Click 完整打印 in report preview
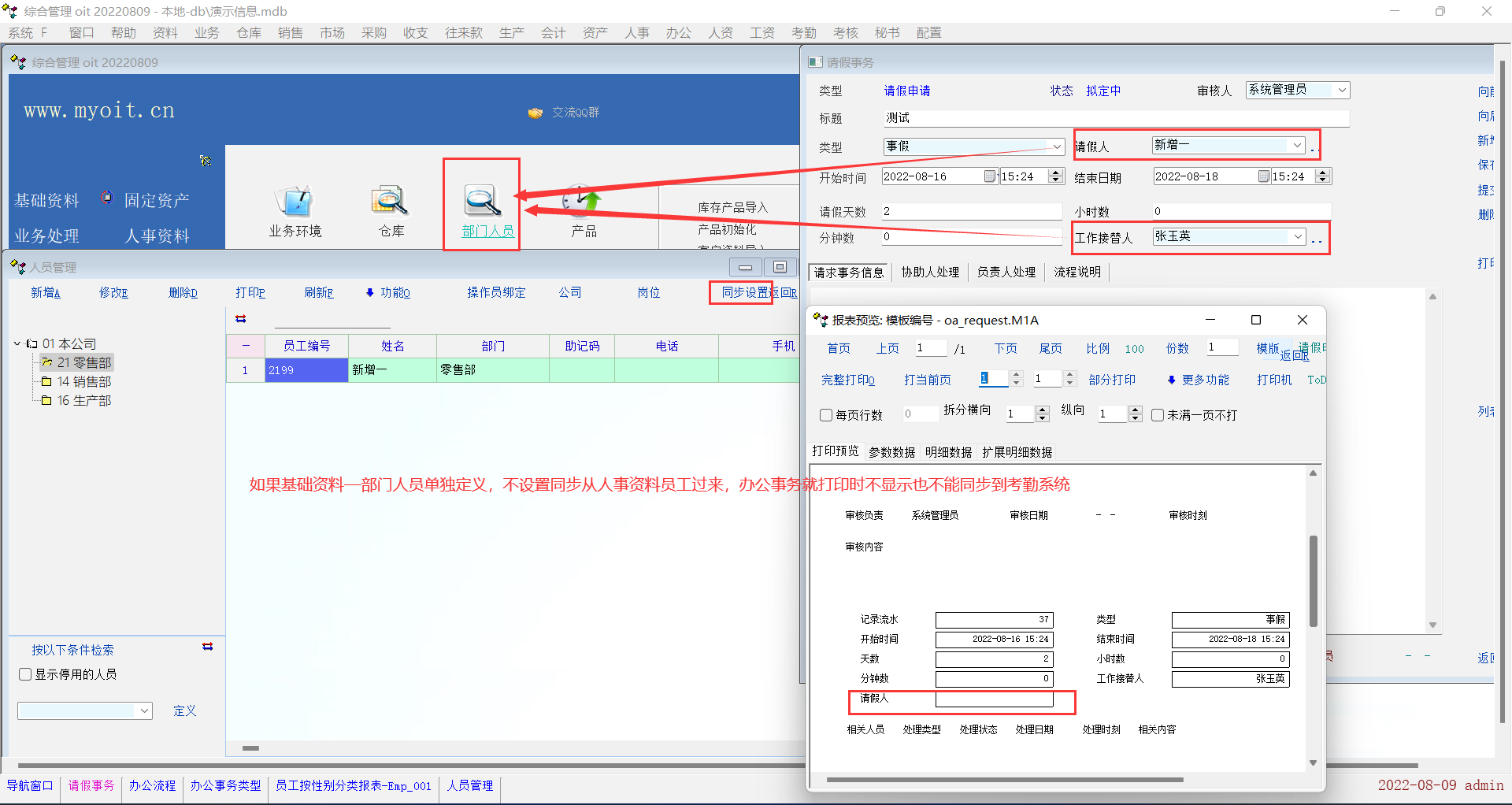Viewport: 1512px width, 805px height. [x=847, y=380]
